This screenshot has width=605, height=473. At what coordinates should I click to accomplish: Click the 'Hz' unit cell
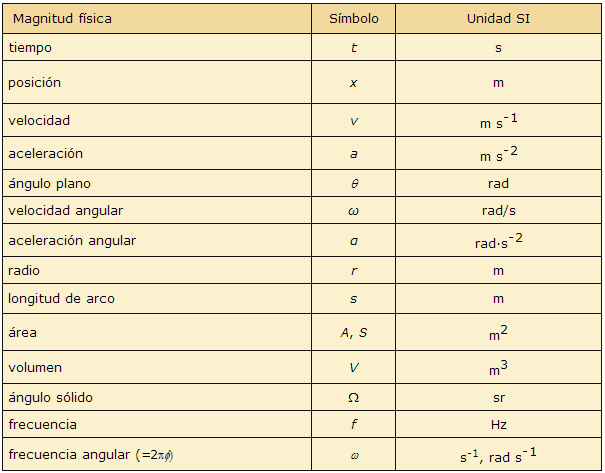tap(498, 425)
